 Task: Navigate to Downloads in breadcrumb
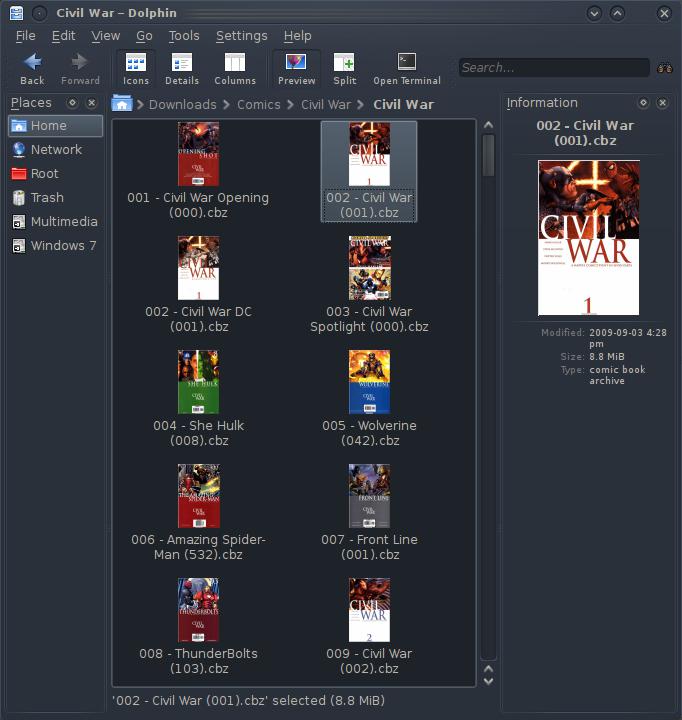click(x=182, y=105)
